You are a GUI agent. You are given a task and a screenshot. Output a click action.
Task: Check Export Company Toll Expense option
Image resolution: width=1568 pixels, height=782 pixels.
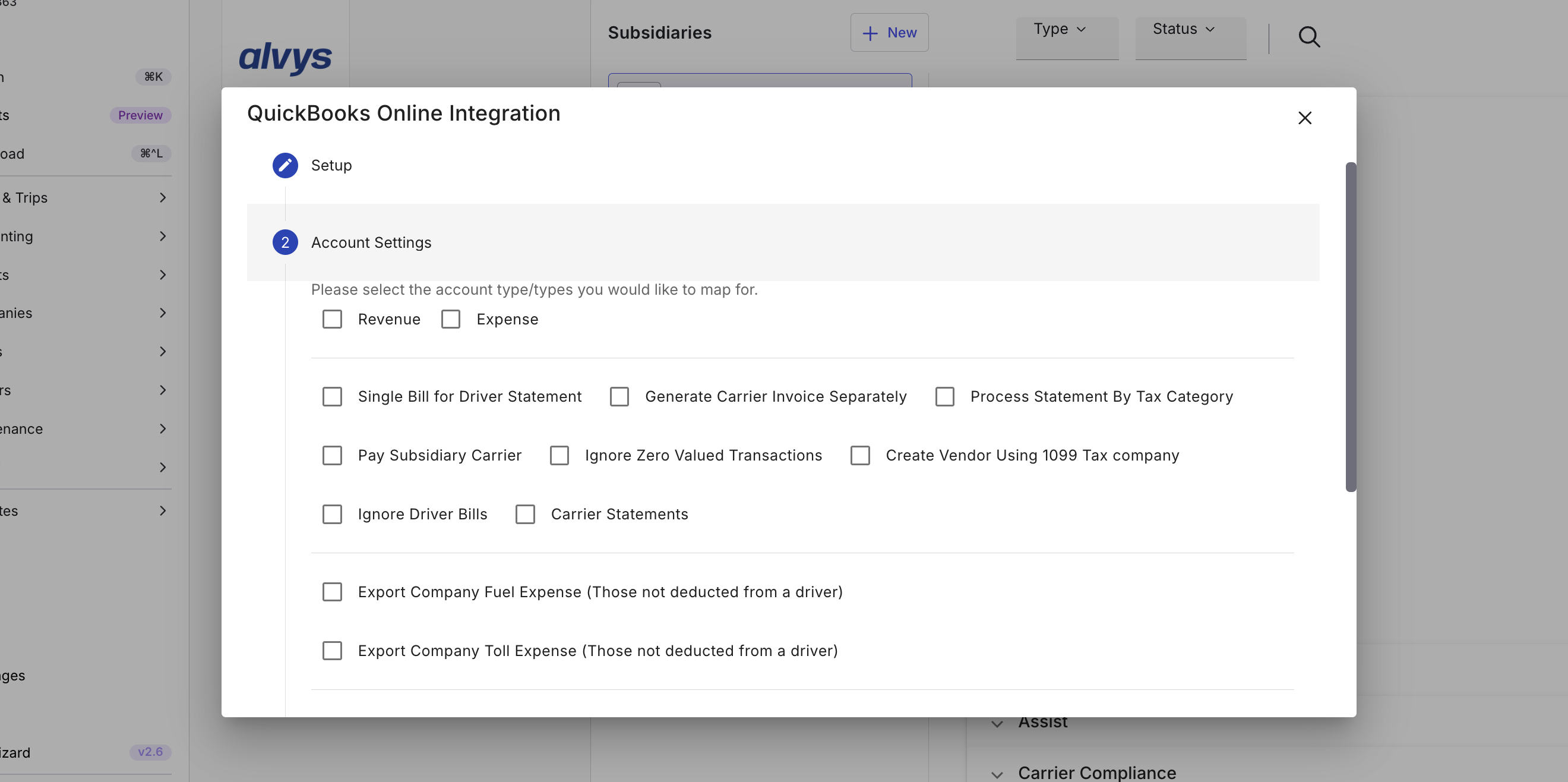332,651
